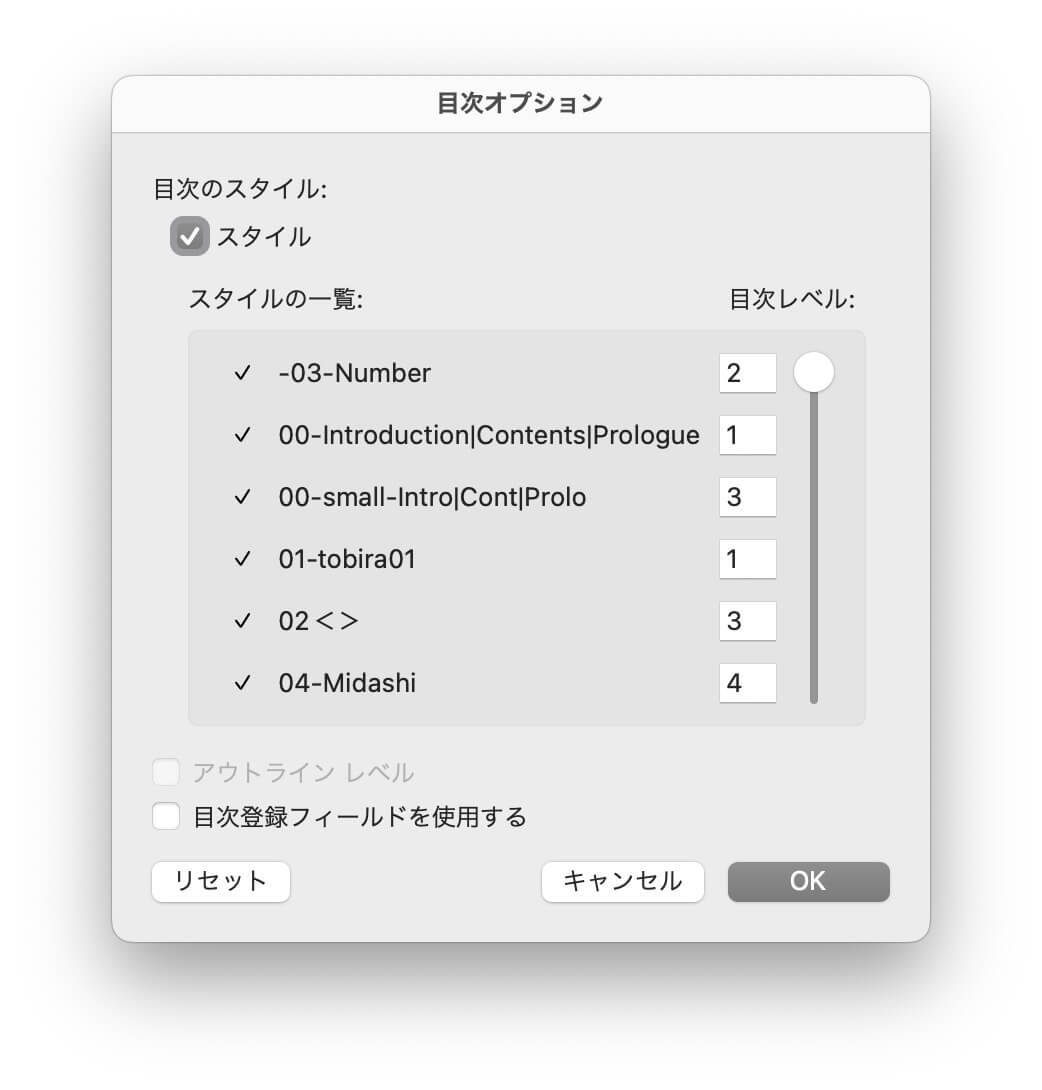
Task: Click the level field for 00-Introduction|Contents|Prologue
Action: pos(747,436)
